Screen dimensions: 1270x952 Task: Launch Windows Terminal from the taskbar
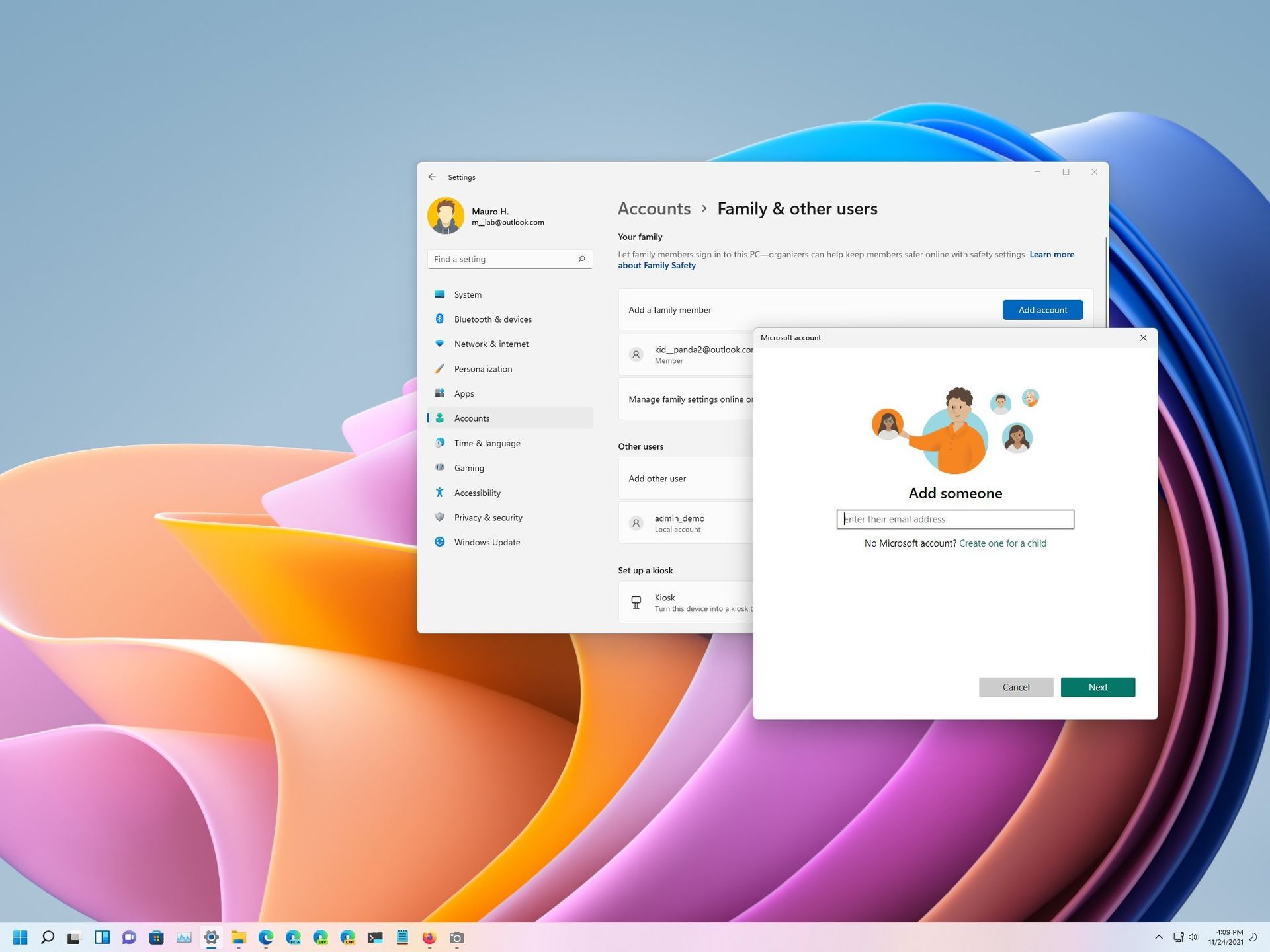tap(374, 937)
